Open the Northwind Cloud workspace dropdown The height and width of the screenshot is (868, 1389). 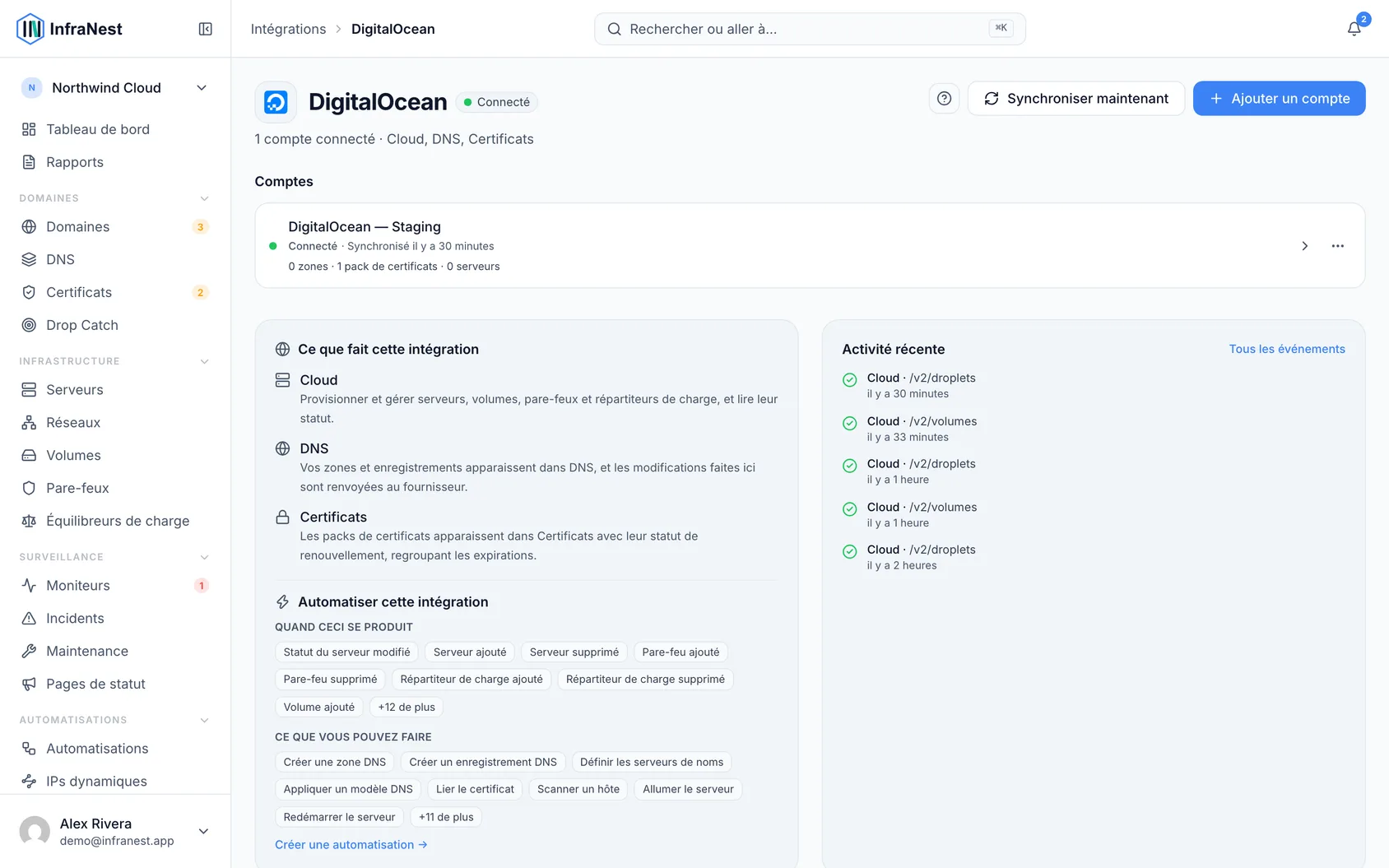coord(115,88)
